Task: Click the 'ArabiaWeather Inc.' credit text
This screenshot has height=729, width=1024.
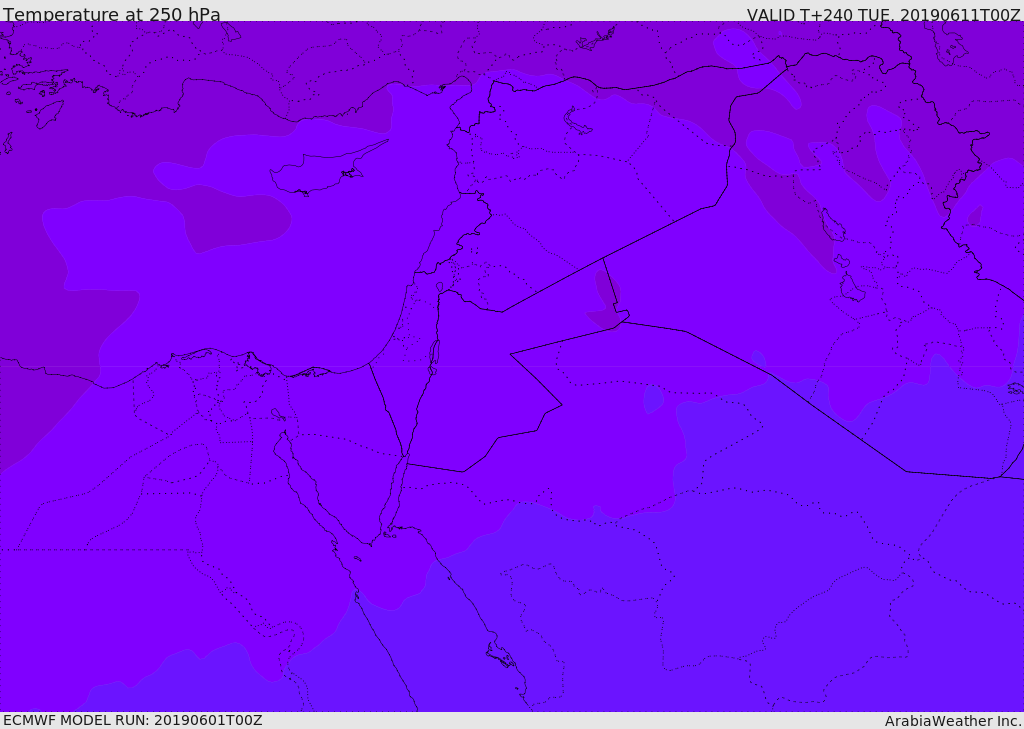Action: pos(953,721)
